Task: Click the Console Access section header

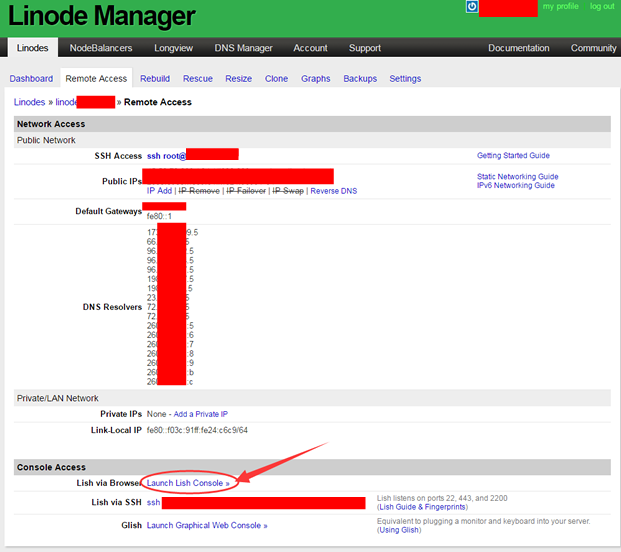Action: point(312,467)
